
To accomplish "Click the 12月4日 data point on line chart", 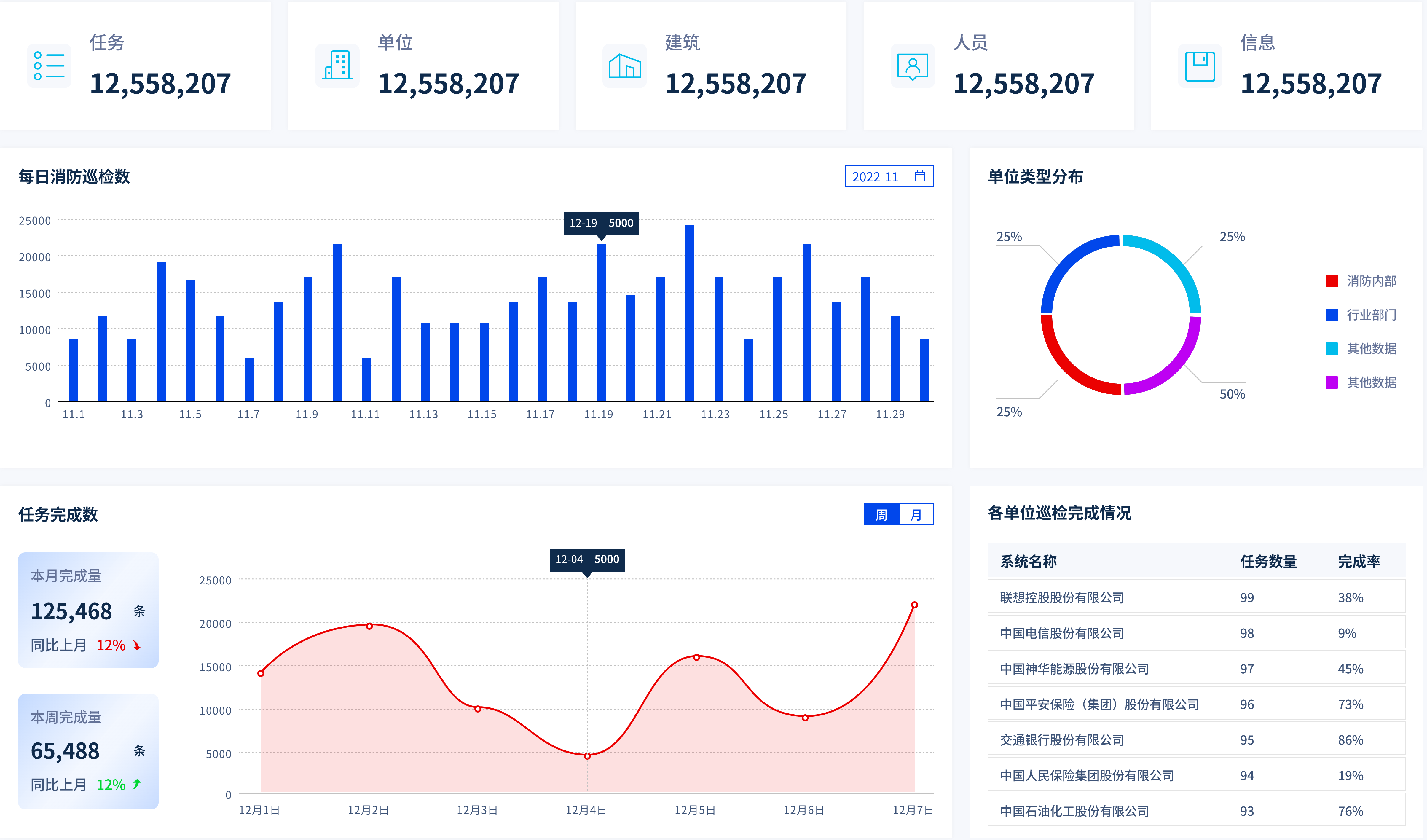I will (587, 755).
